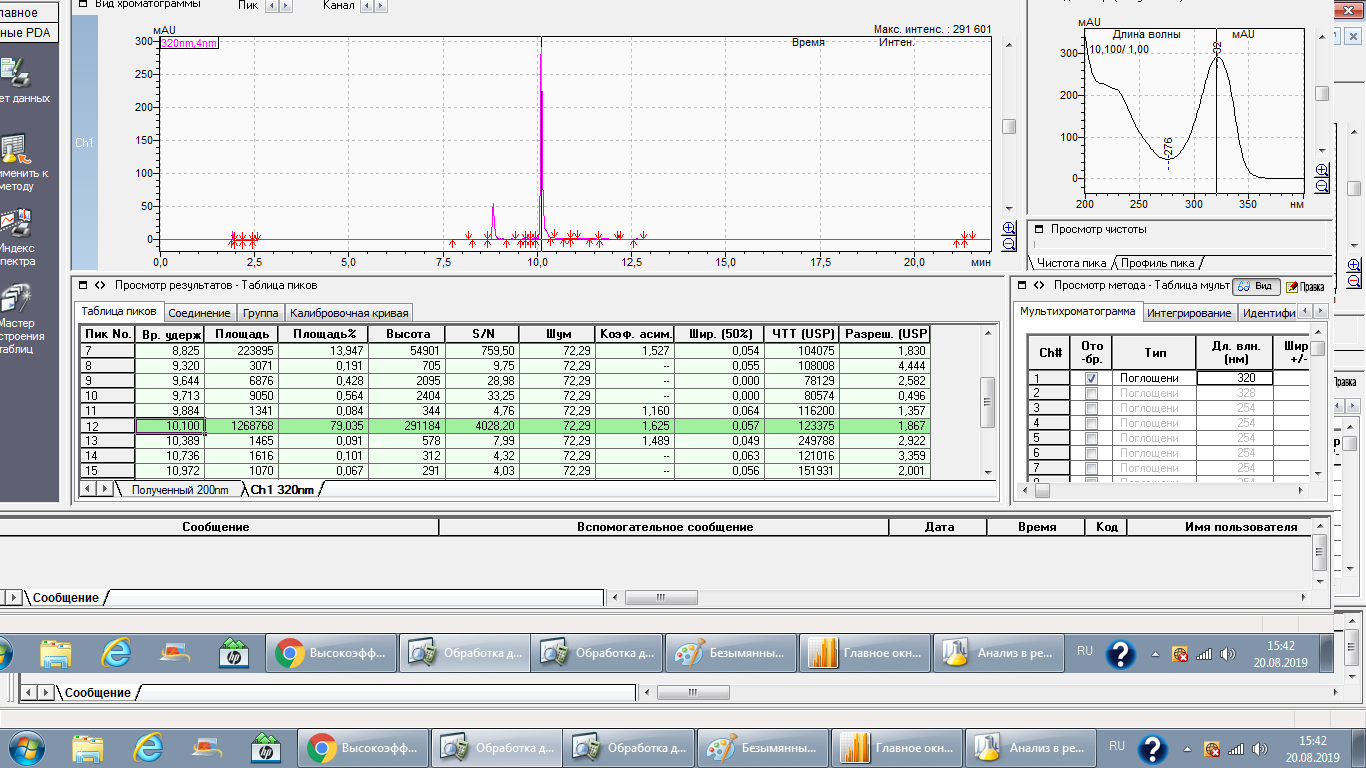This screenshot has height=768, width=1366.
Task: Launch the table build wizard icon
Action: [x=14, y=300]
